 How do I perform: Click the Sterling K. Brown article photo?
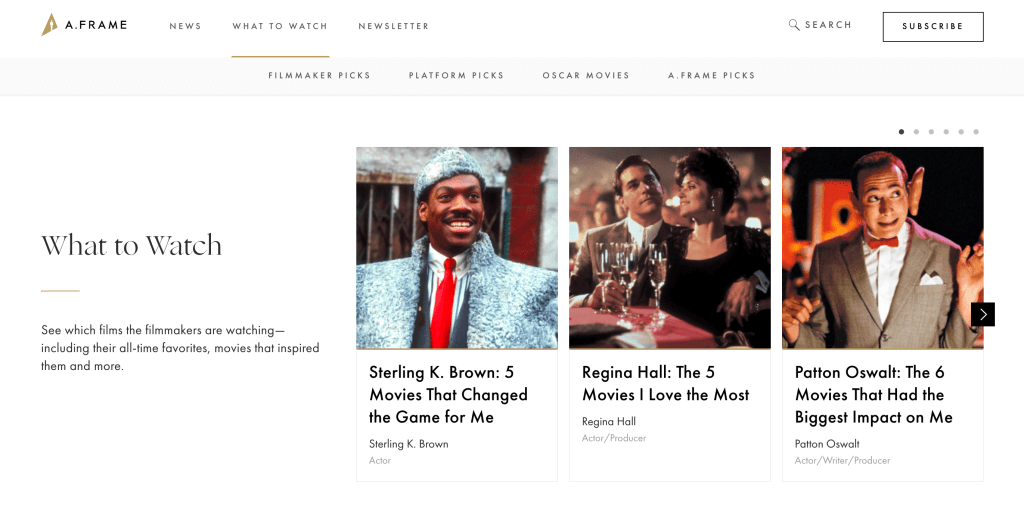(456, 247)
